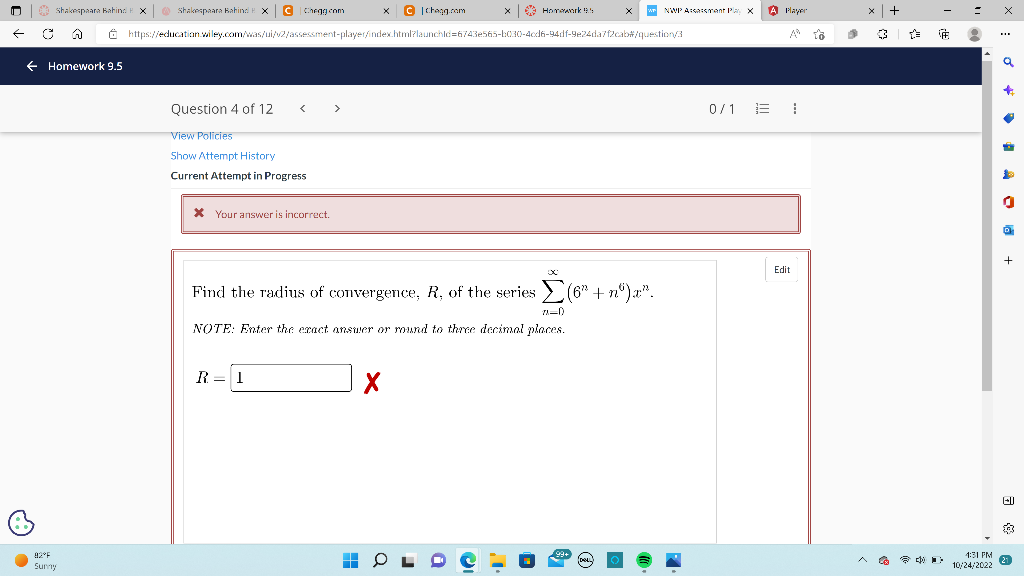
Task: Open the assessment player three-dot menu
Action: [795, 108]
